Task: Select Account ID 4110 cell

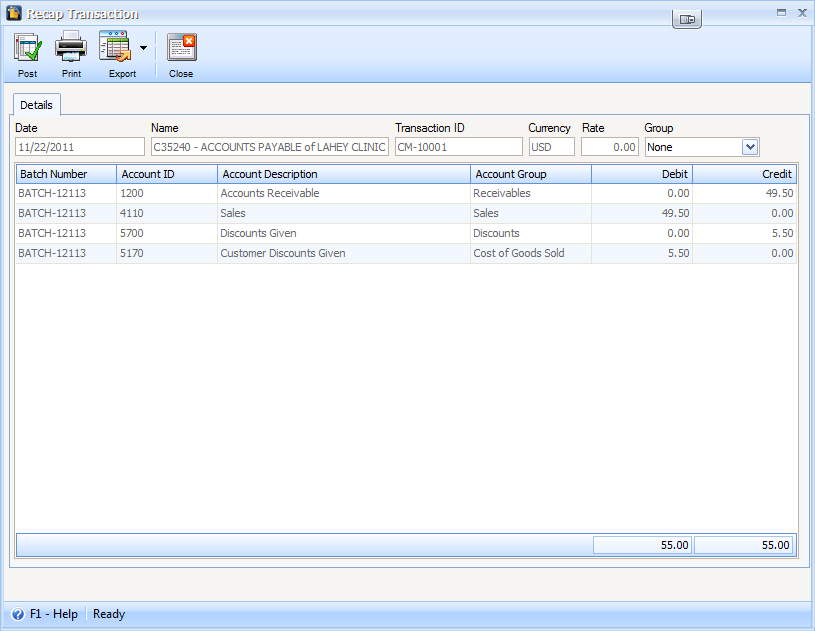Action: point(167,213)
